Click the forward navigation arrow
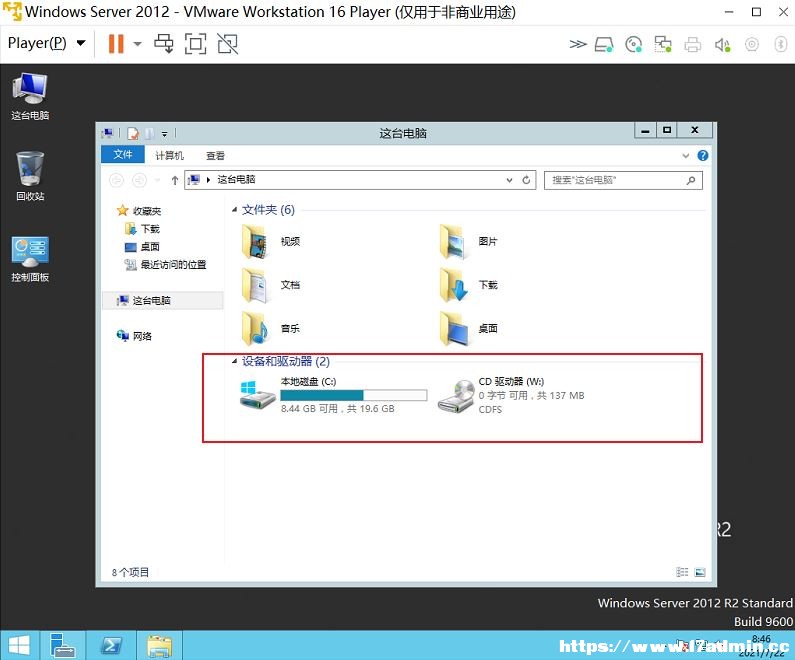The width and height of the screenshot is (795, 660). (x=139, y=180)
